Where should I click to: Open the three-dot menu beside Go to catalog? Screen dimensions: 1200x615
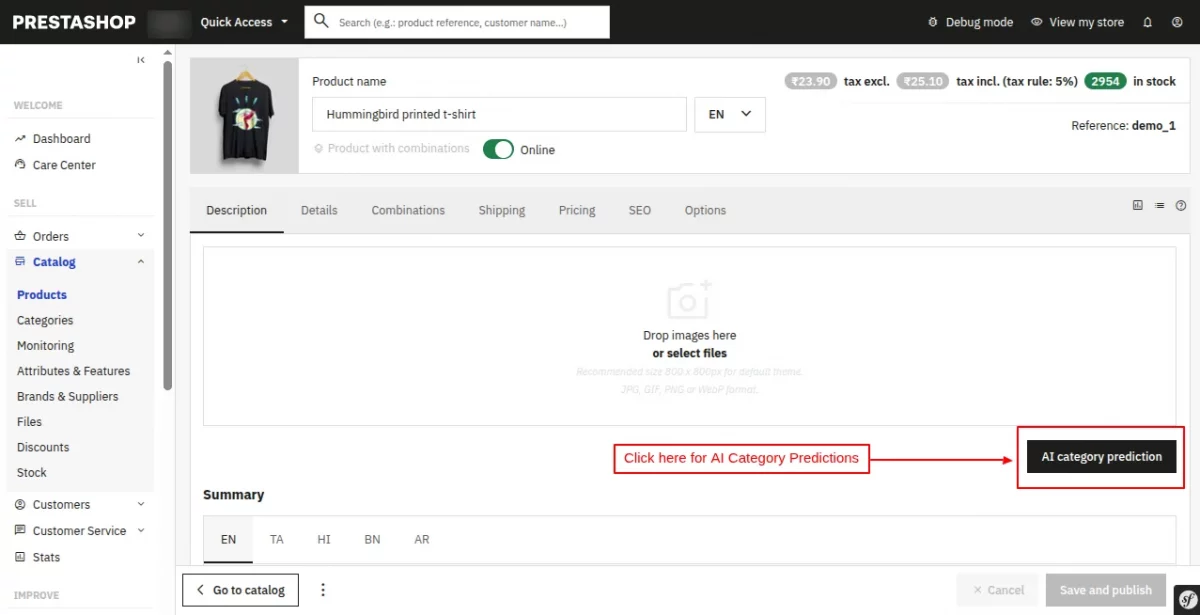(x=323, y=590)
